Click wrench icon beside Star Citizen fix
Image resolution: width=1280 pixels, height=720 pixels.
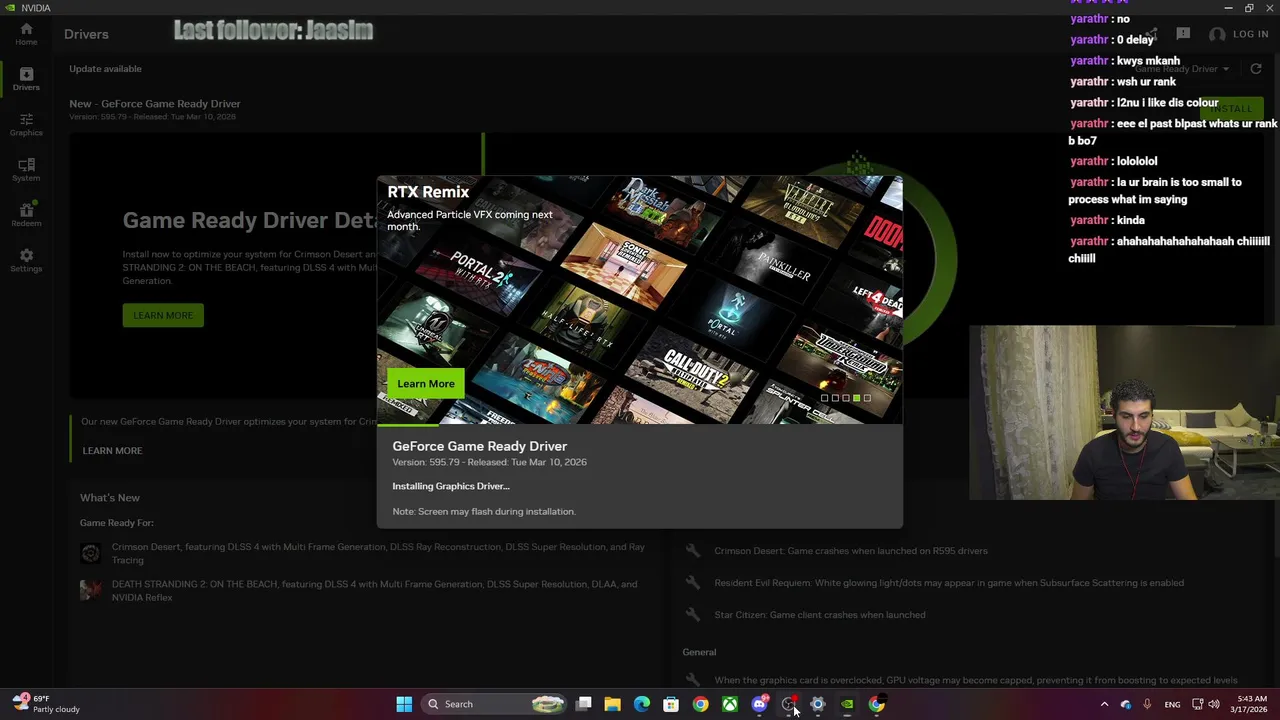pyautogui.click(x=692, y=615)
